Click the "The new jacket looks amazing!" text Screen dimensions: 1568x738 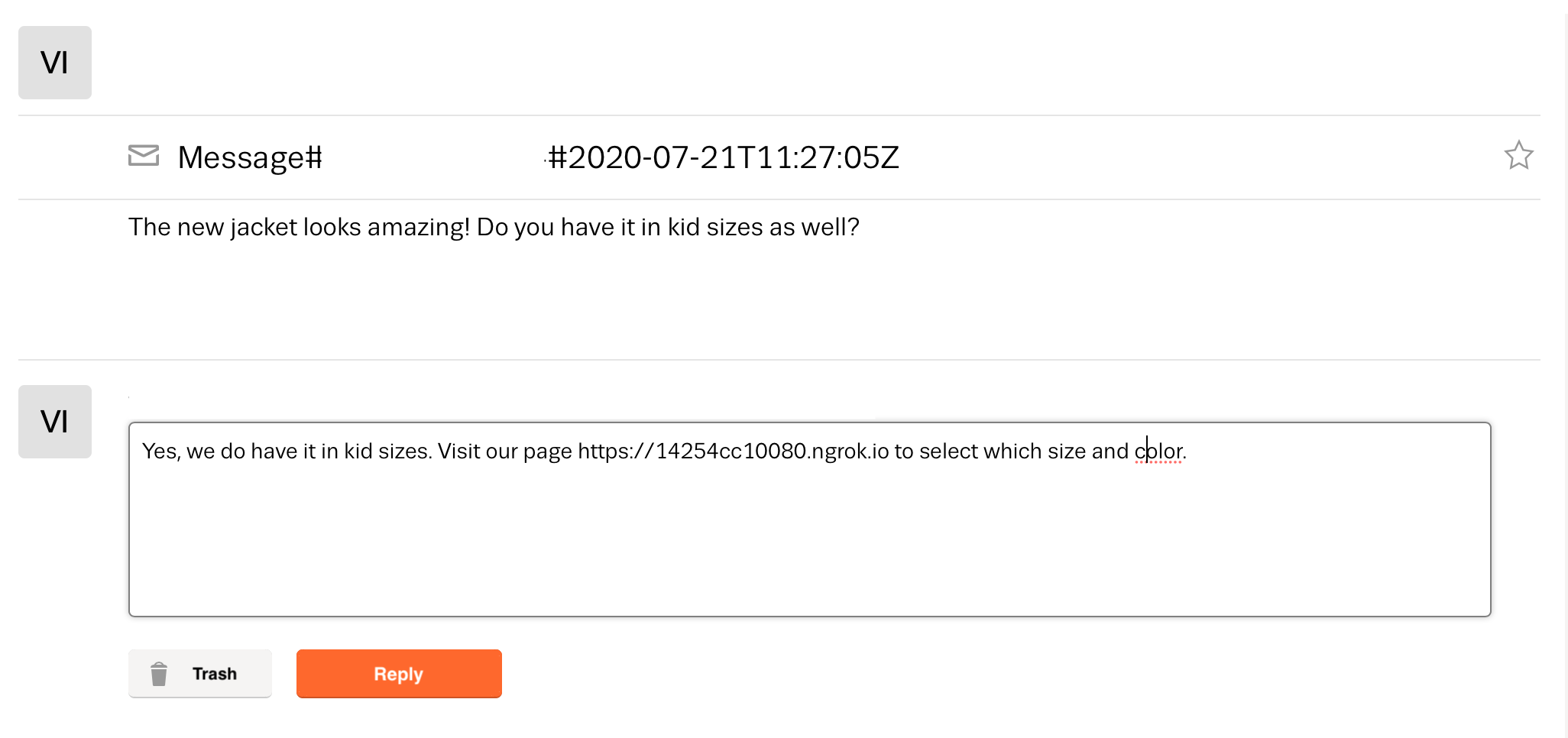pos(299,228)
